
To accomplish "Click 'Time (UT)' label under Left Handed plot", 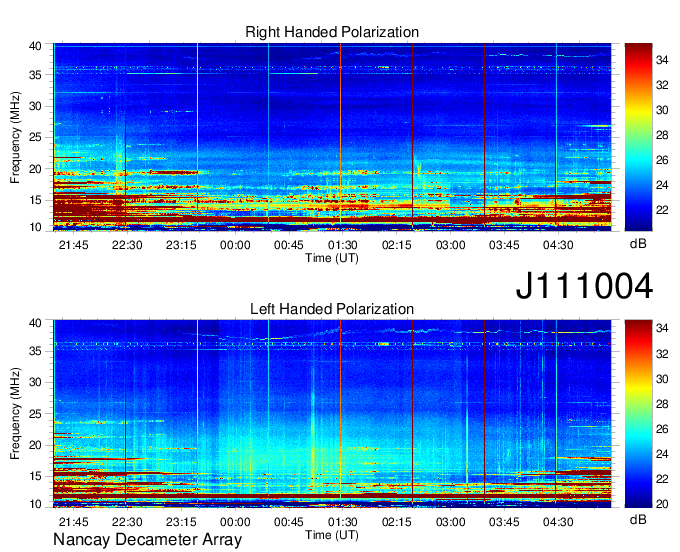I will tap(332, 535).
